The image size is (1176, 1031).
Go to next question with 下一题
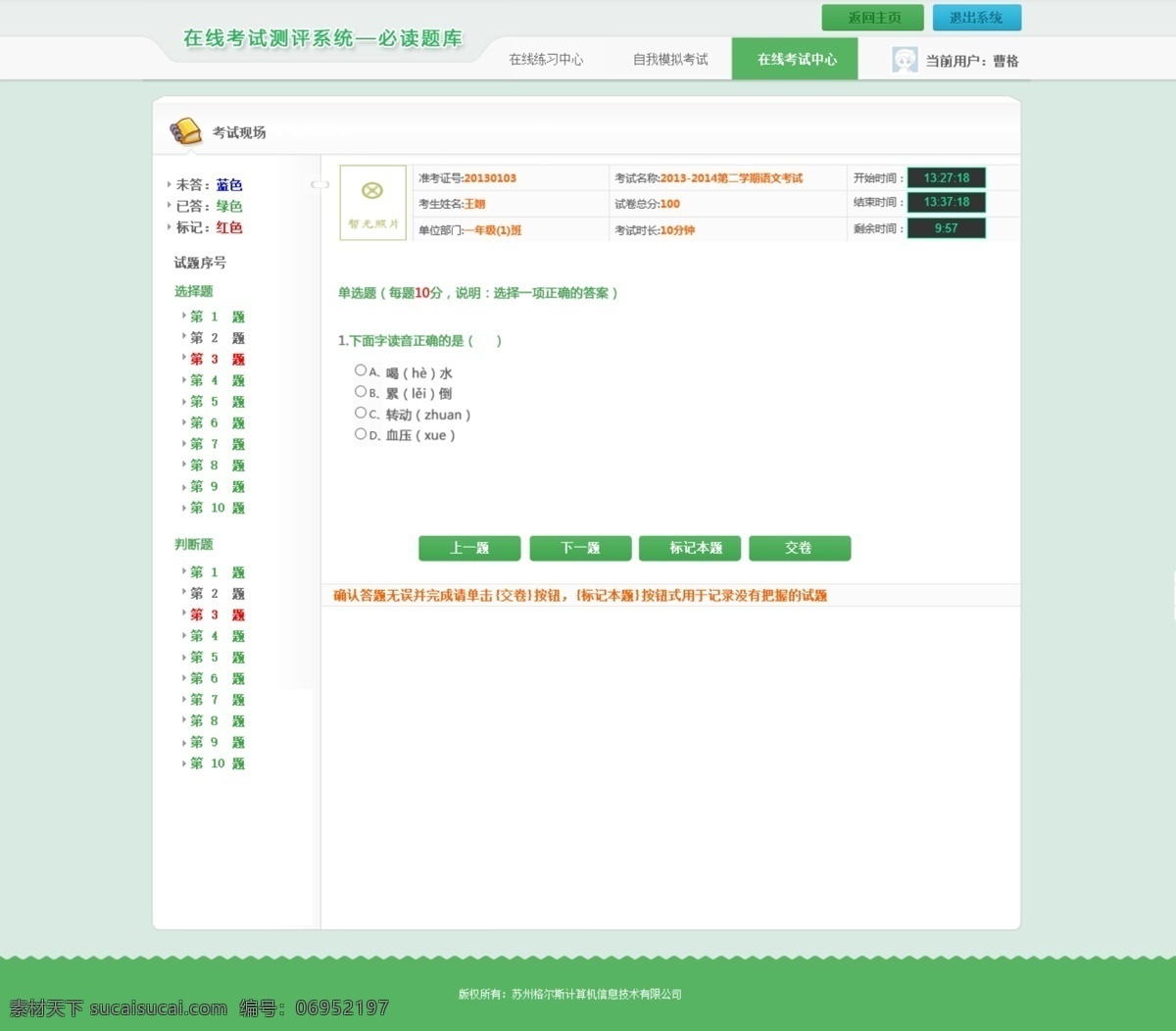pyautogui.click(x=580, y=548)
